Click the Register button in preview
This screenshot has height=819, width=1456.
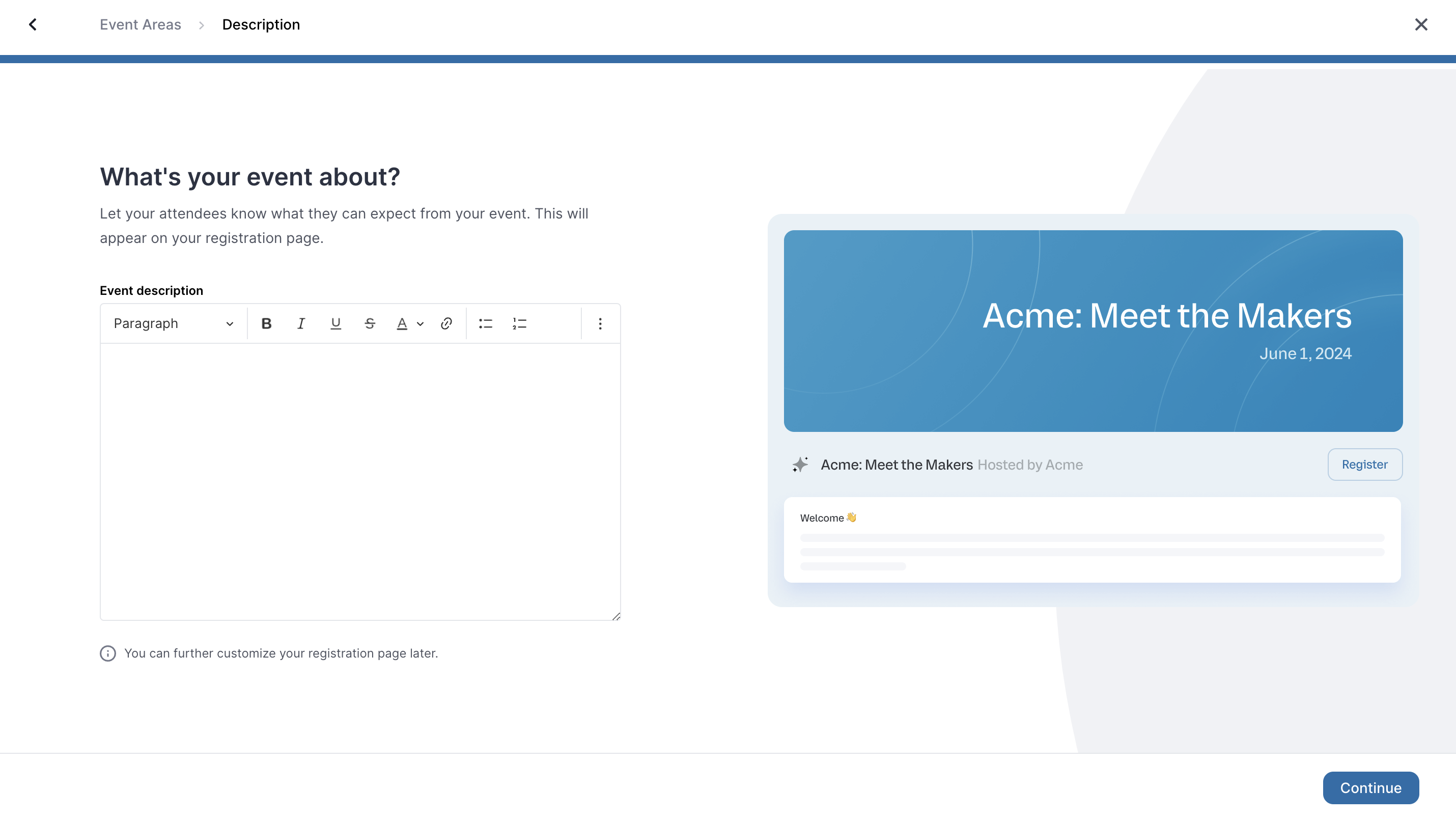1365,465
